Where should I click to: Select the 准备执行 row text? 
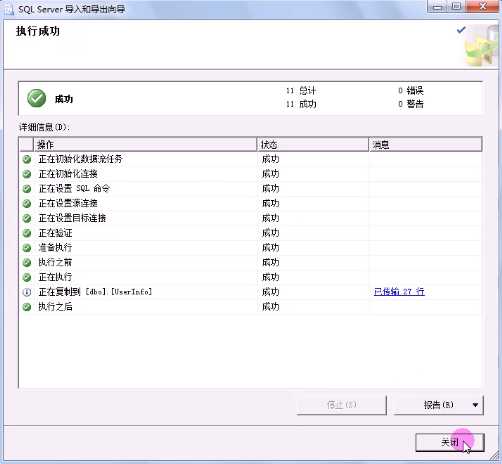[x=55, y=247]
